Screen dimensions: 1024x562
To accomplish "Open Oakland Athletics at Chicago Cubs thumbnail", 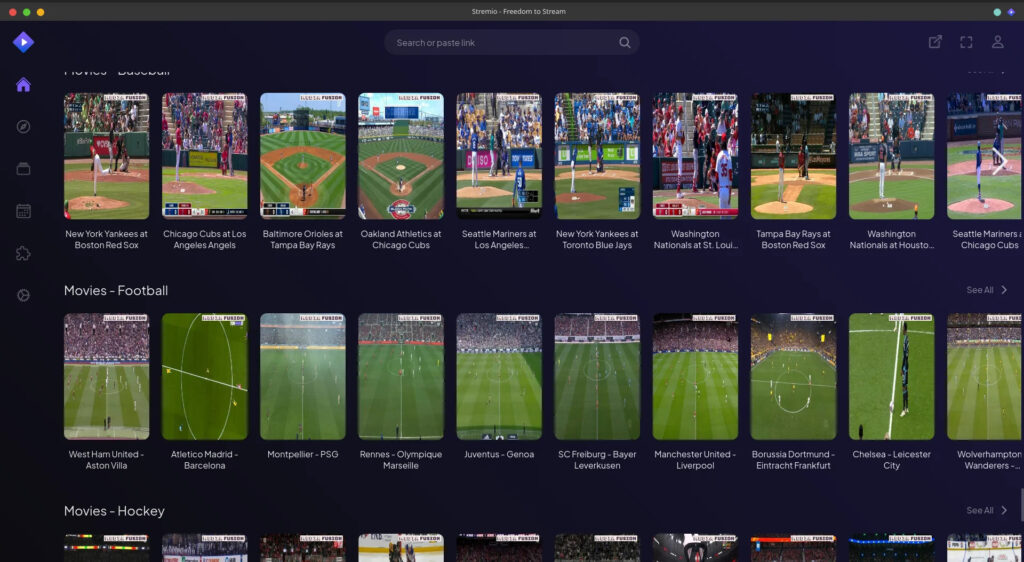I will point(401,156).
